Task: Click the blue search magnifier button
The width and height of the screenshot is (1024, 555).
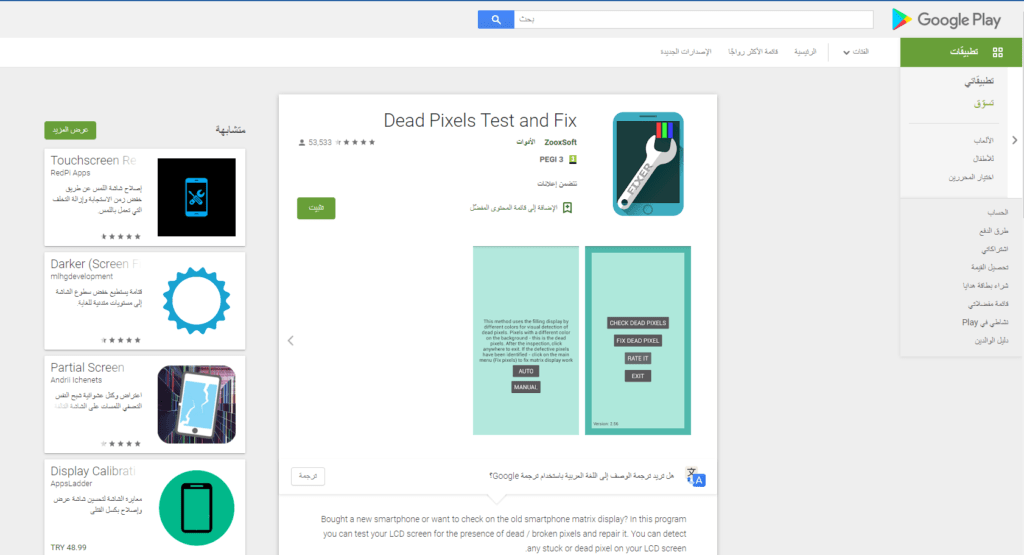Action: click(x=495, y=19)
